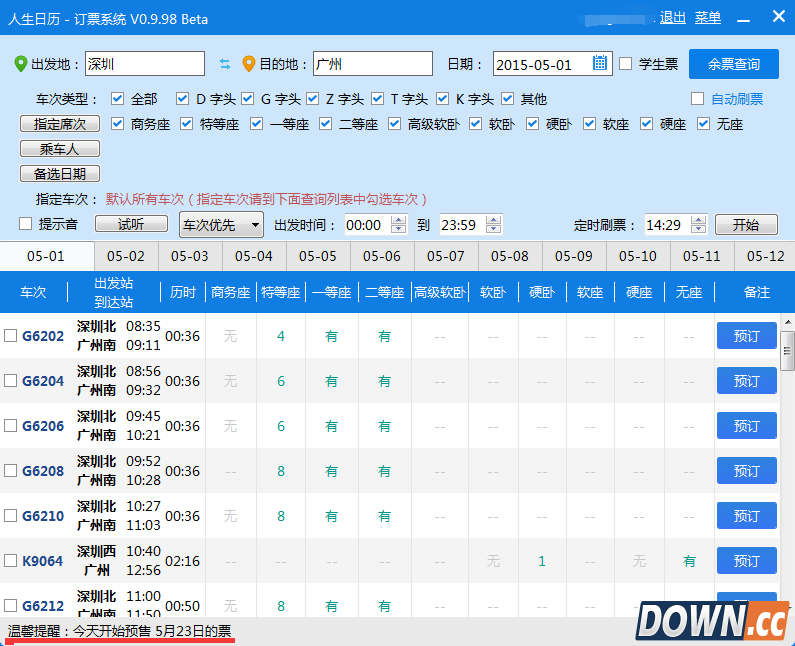Viewport: 795px width, 646px height.
Task: Switch to the 05-05 date tab
Action: coord(318,256)
